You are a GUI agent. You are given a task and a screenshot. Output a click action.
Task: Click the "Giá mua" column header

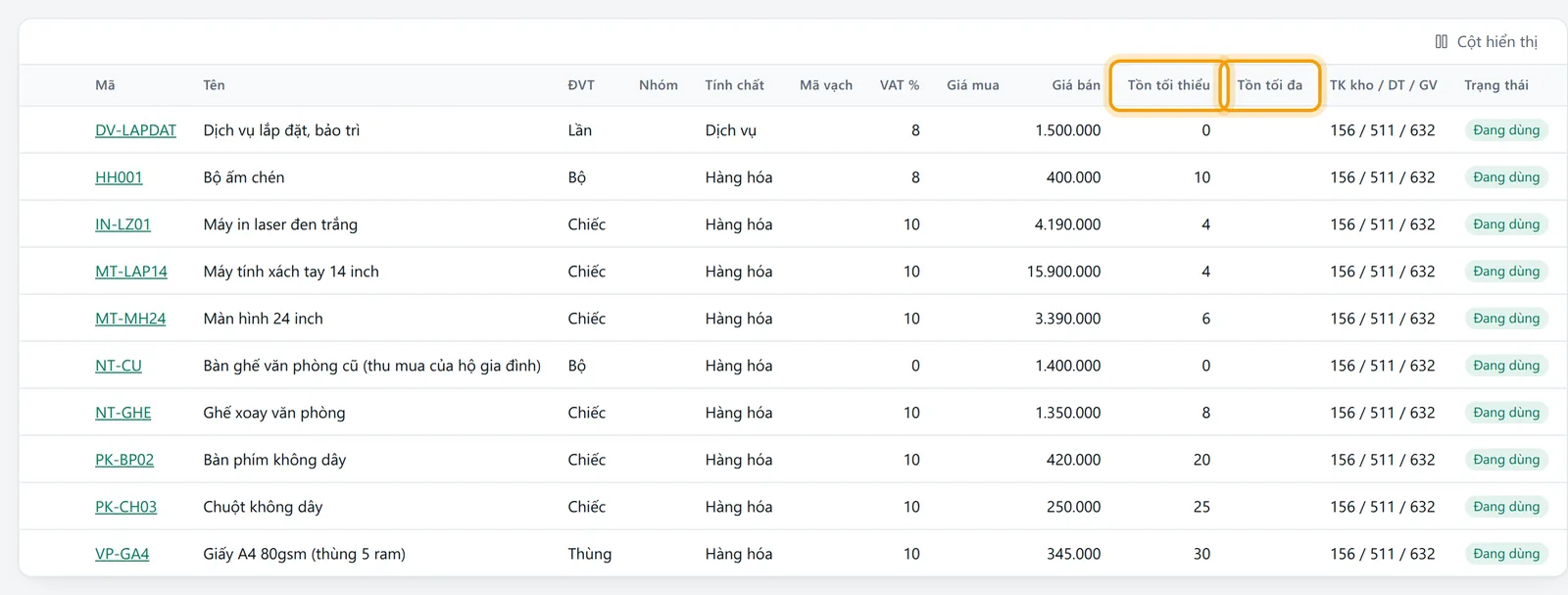(973, 85)
